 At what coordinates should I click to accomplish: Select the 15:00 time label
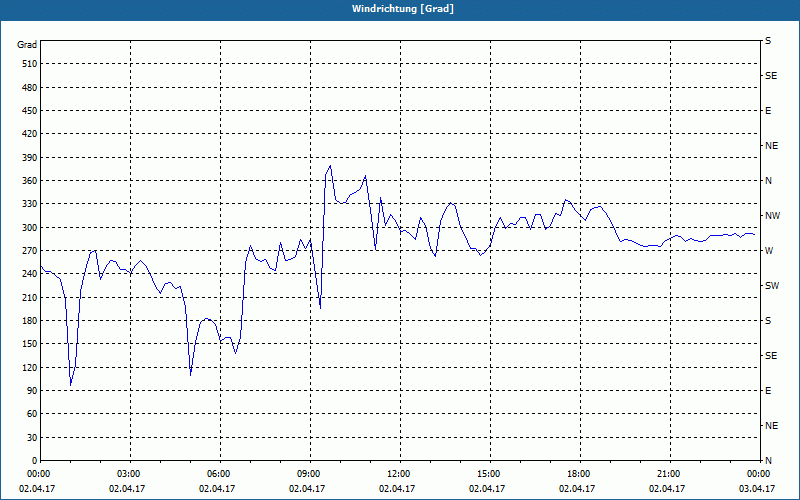[490, 474]
